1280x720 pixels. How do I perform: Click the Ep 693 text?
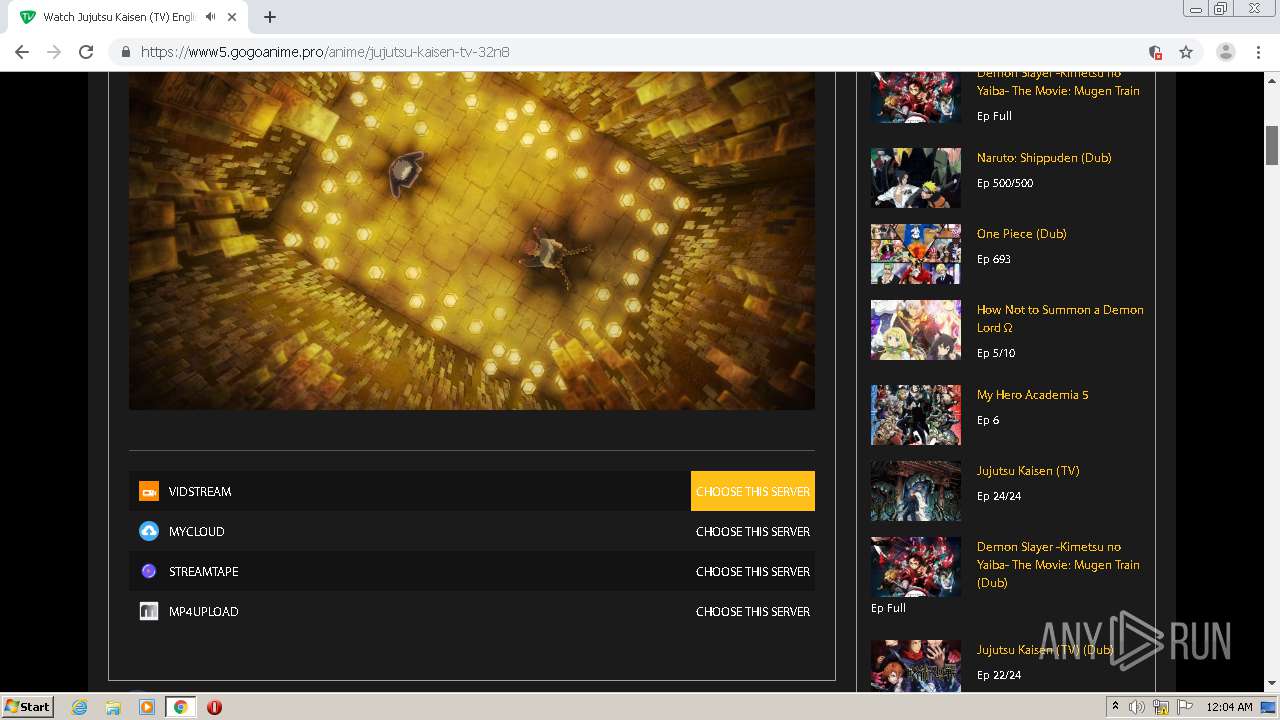[994, 259]
